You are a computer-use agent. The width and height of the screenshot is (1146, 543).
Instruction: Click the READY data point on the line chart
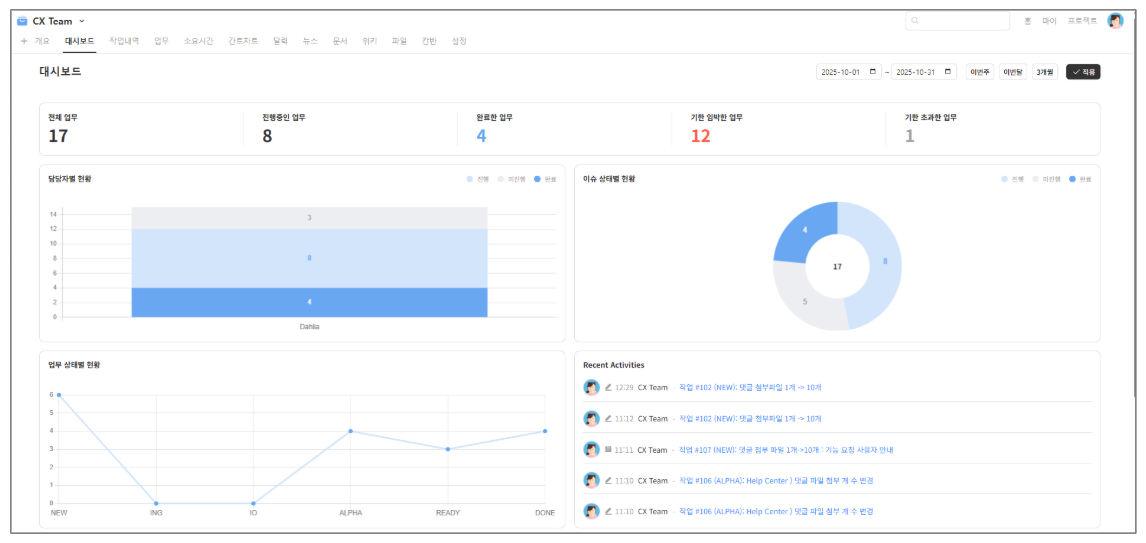(448, 449)
